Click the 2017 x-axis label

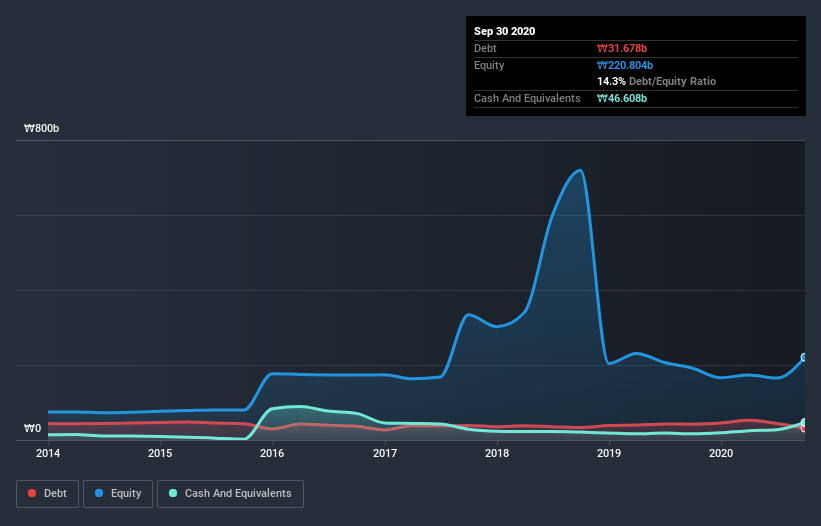coord(385,453)
